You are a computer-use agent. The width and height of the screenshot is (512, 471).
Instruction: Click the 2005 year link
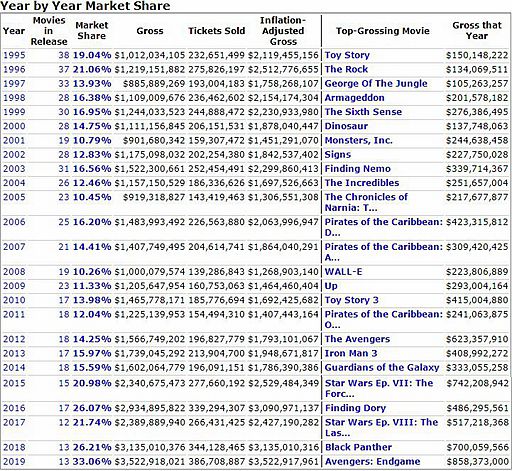click(14, 197)
